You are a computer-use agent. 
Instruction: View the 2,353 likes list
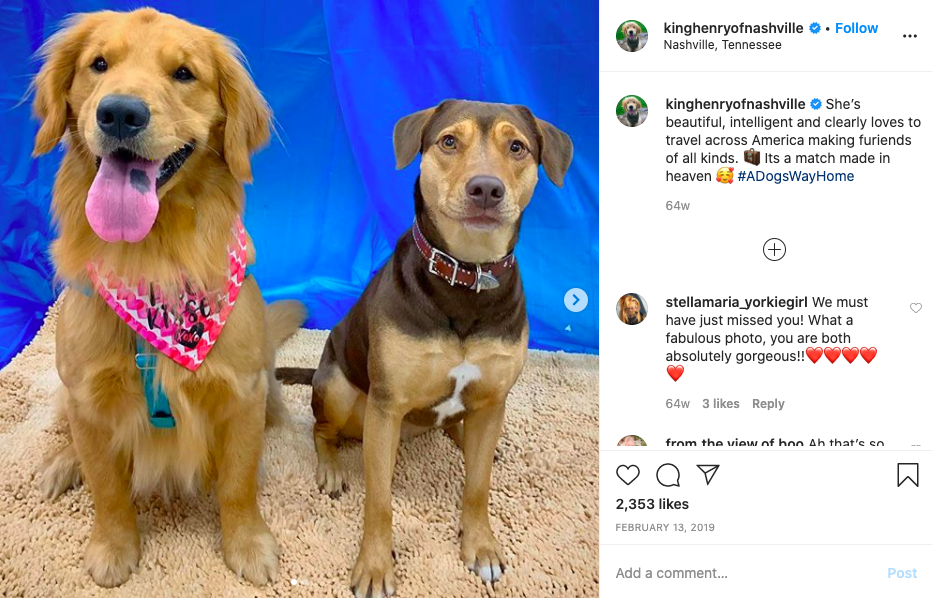[x=652, y=504]
